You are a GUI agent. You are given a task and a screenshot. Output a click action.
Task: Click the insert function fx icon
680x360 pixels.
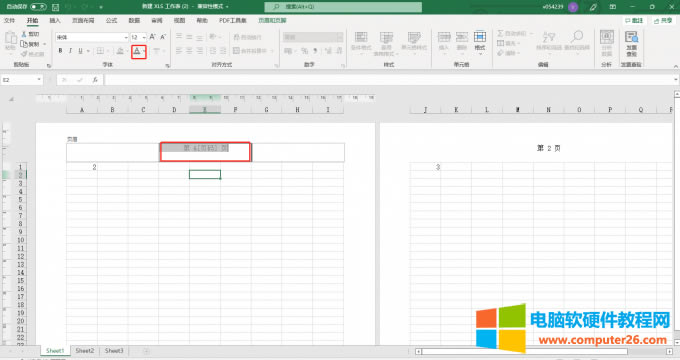coord(95,80)
